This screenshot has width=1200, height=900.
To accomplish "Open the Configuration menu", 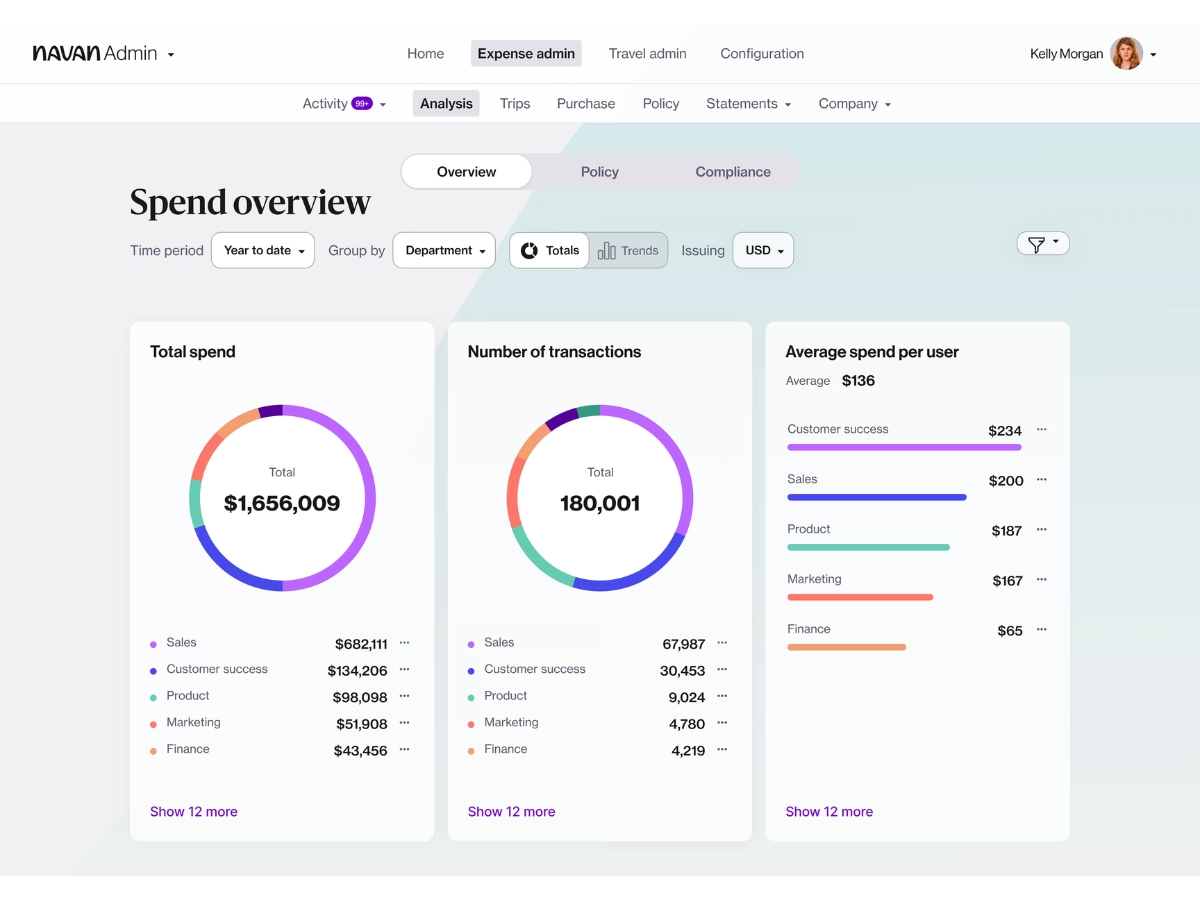I will point(762,54).
